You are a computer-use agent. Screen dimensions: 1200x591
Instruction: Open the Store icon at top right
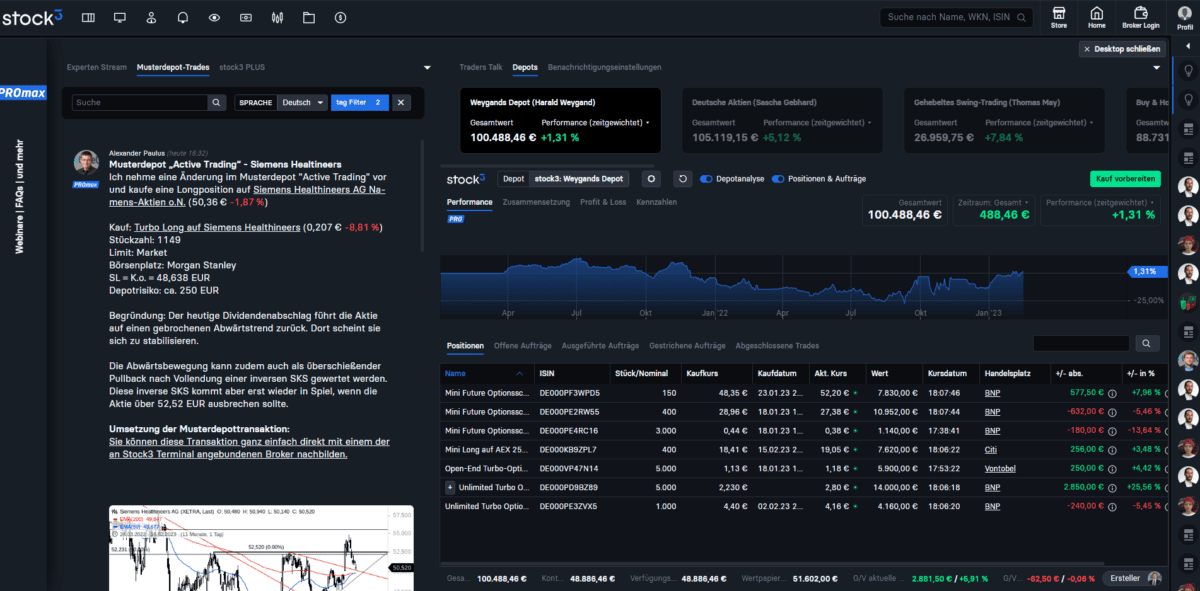click(x=1058, y=16)
